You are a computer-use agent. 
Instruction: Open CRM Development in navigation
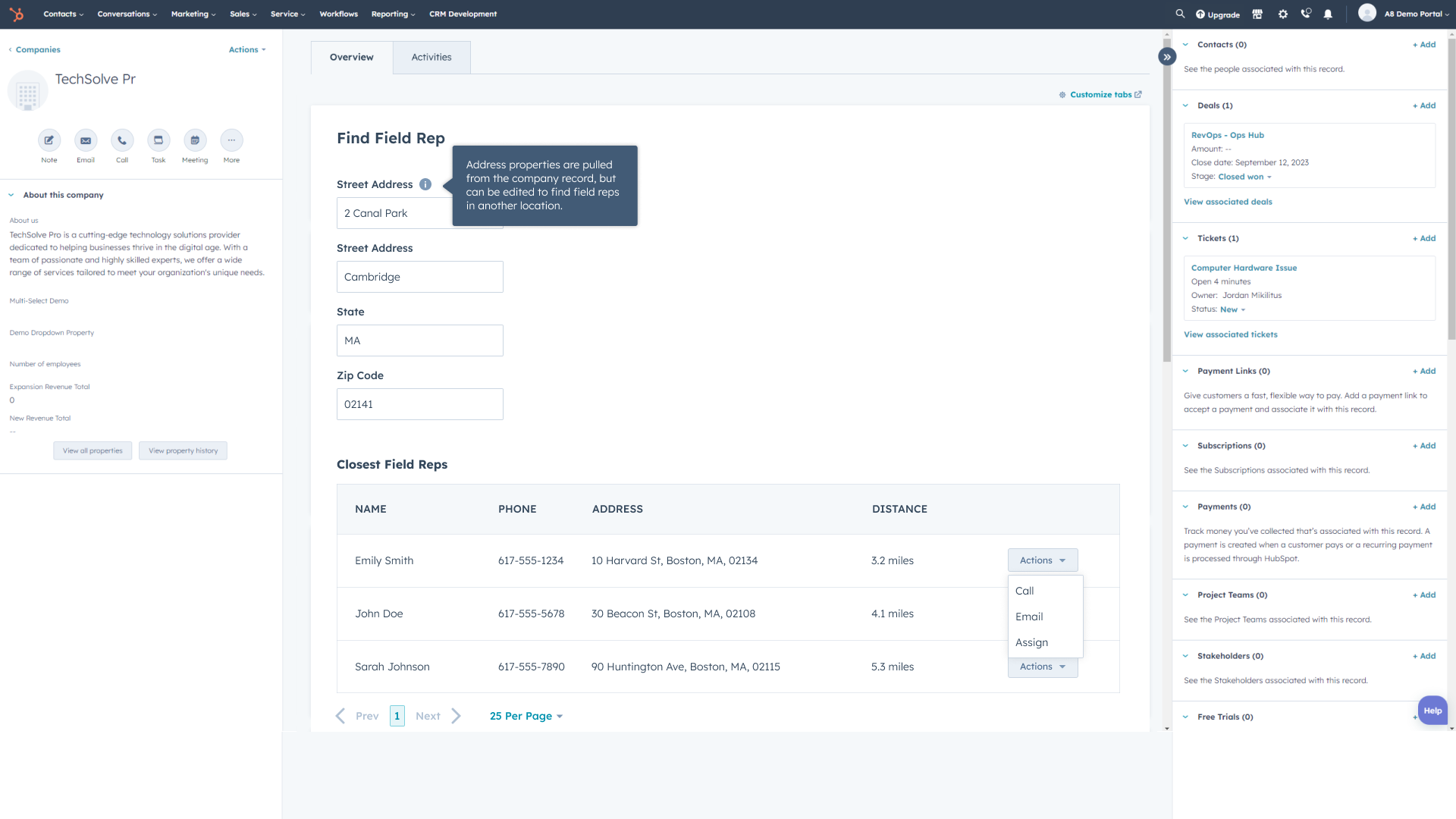pyautogui.click(x=463, y=14)
